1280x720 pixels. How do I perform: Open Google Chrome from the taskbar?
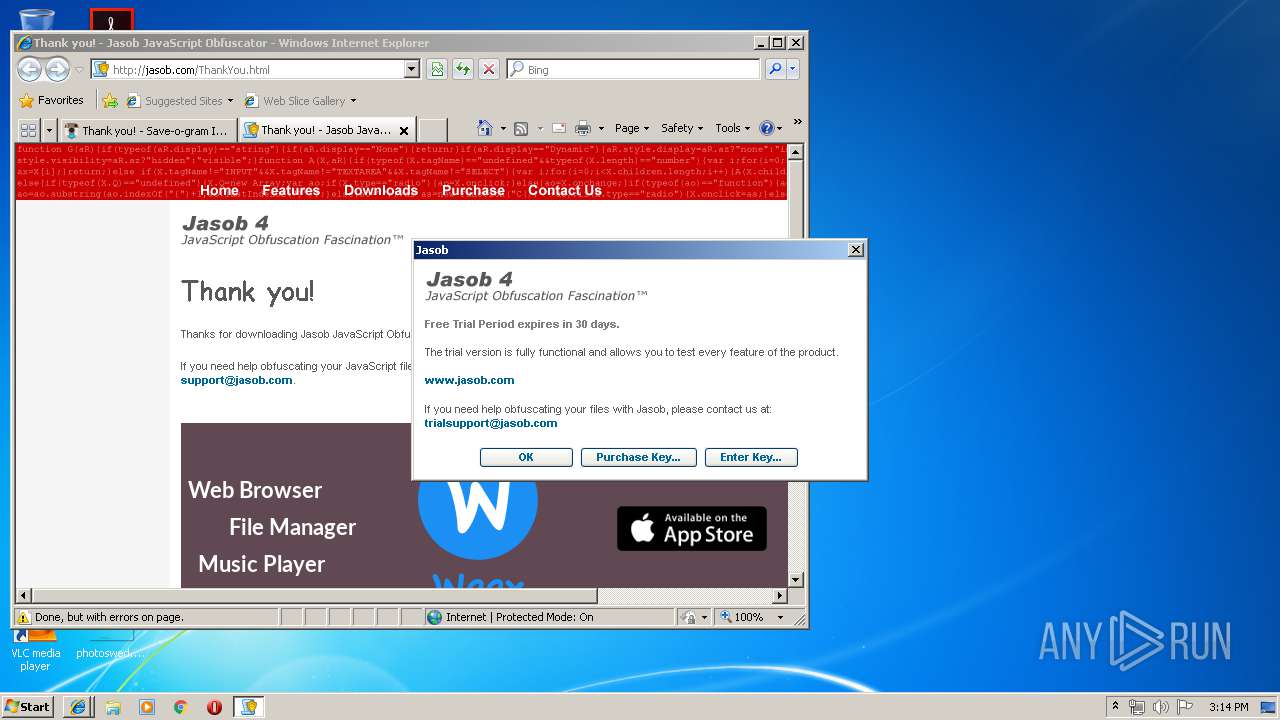point(181,707)
